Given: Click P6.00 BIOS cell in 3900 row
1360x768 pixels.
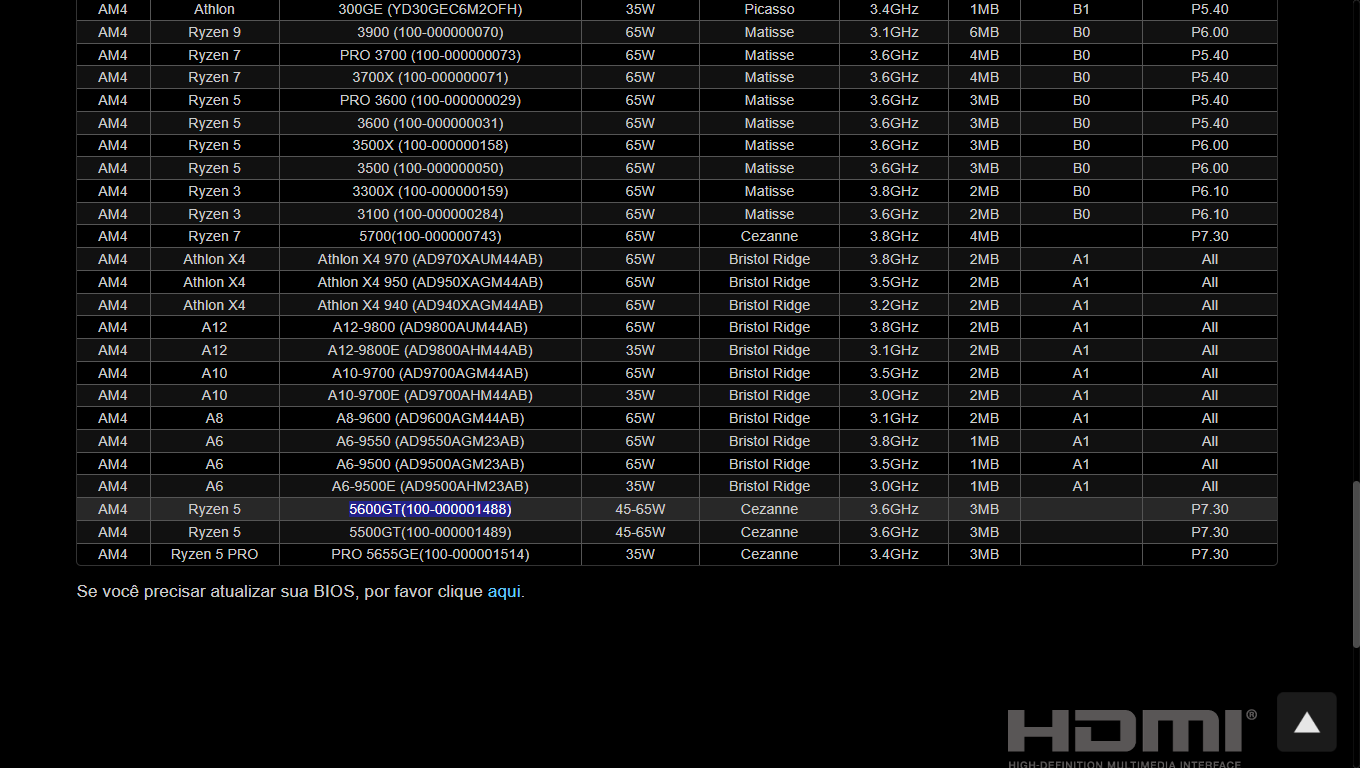Looking at the screenshot, I should 1210,32.
